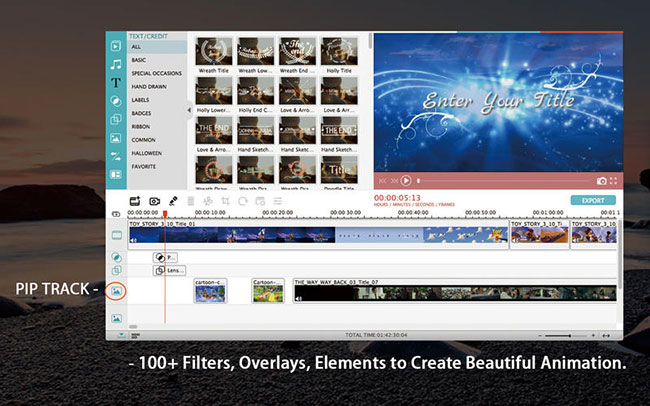Screen dimensions: 650x406
Task: Toggle fullscreen preview icon
Action: click(613, 181)
